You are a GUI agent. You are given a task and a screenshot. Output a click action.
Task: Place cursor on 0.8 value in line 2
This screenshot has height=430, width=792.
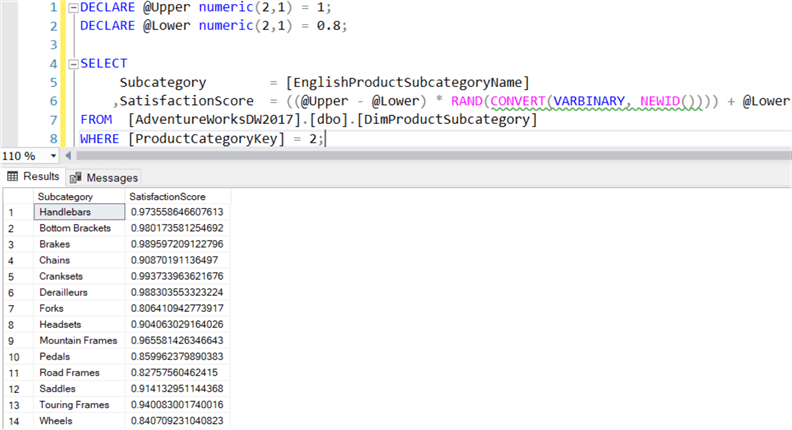point(328,26)
